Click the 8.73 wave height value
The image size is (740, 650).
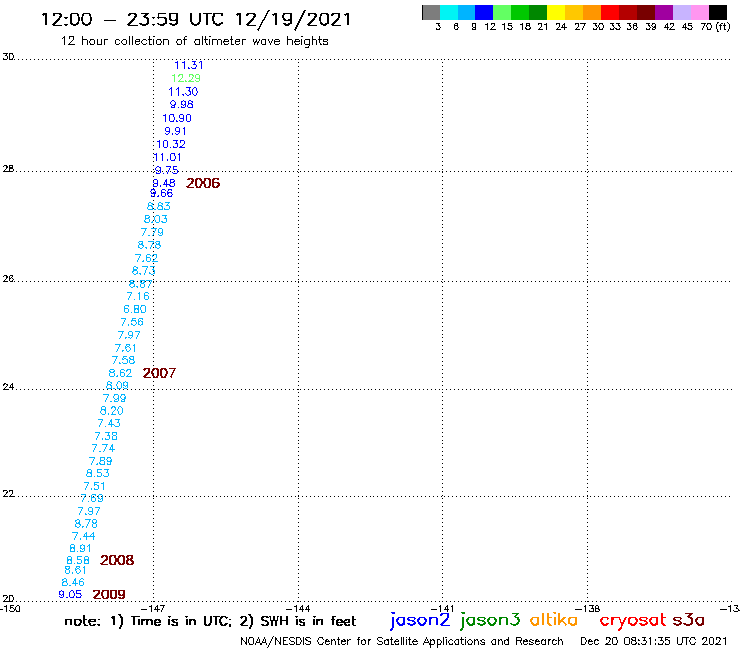143,271
